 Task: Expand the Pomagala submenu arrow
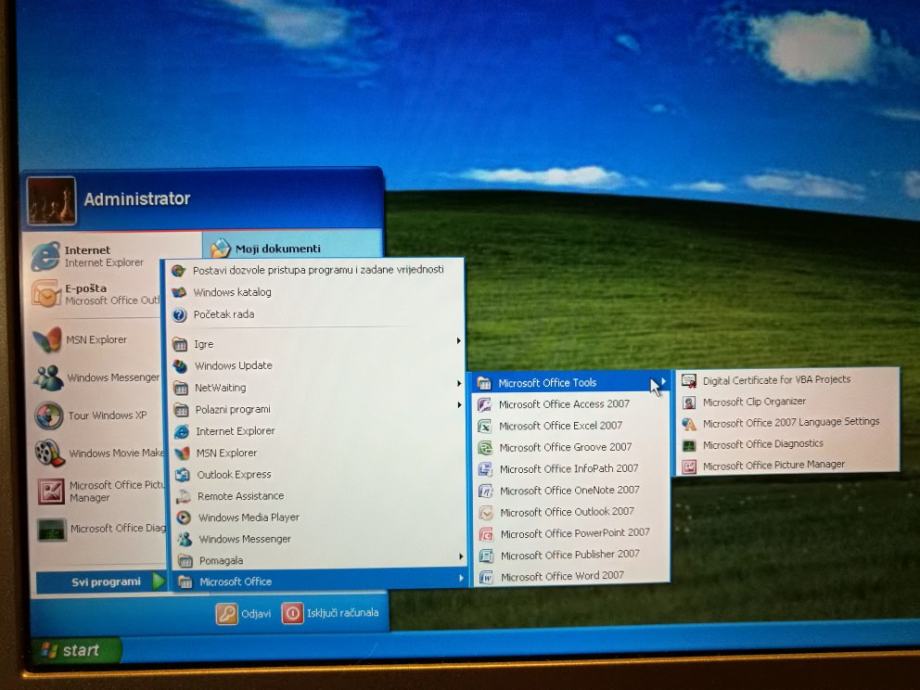[x=461, y=556]
